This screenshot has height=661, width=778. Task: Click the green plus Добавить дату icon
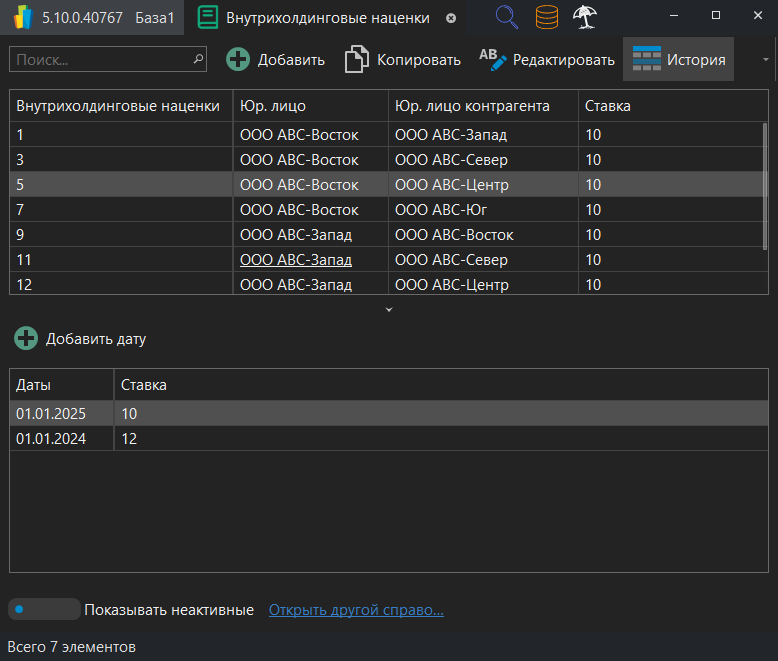pyautogui.click(x=26, y=339)
